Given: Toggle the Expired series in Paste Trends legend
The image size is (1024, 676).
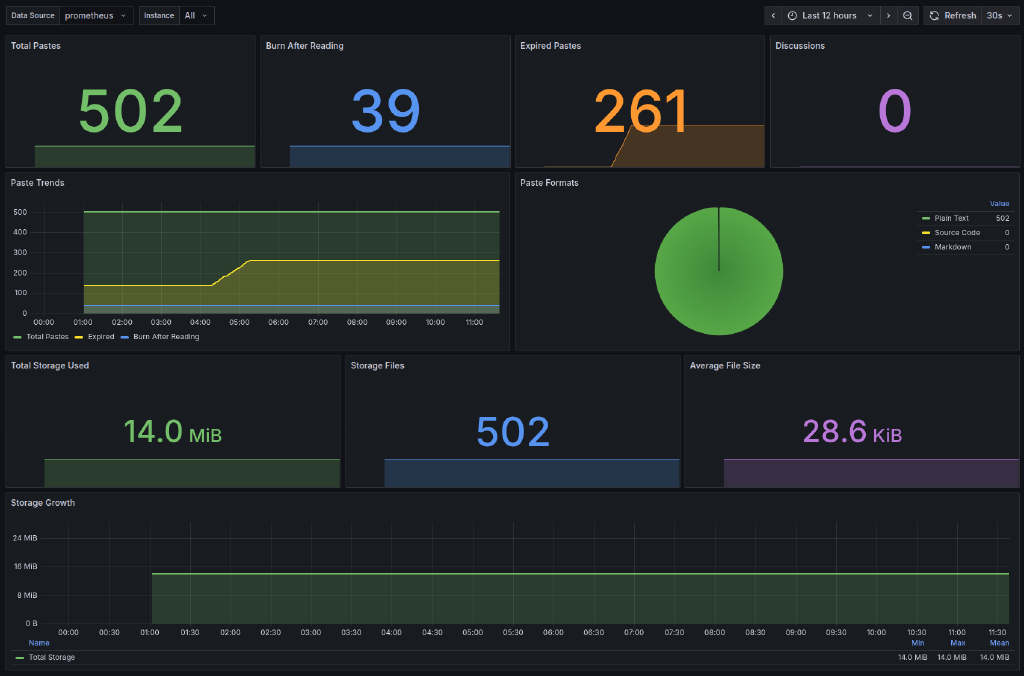Looking at the screenshot, I should click(100, 336).
